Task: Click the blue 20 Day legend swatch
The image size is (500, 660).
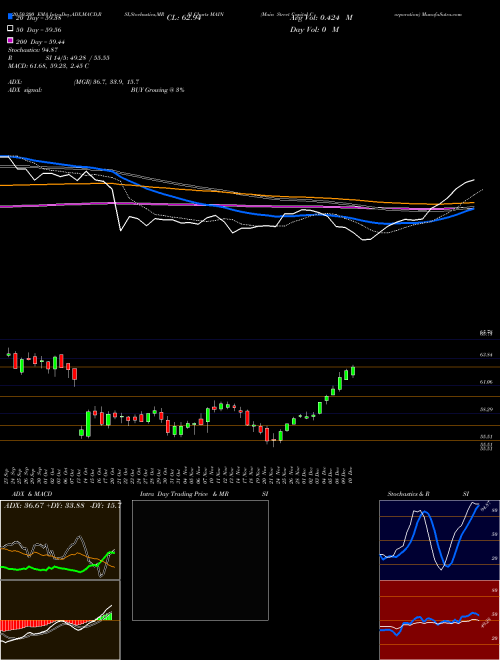Action: tap(11, 17)
